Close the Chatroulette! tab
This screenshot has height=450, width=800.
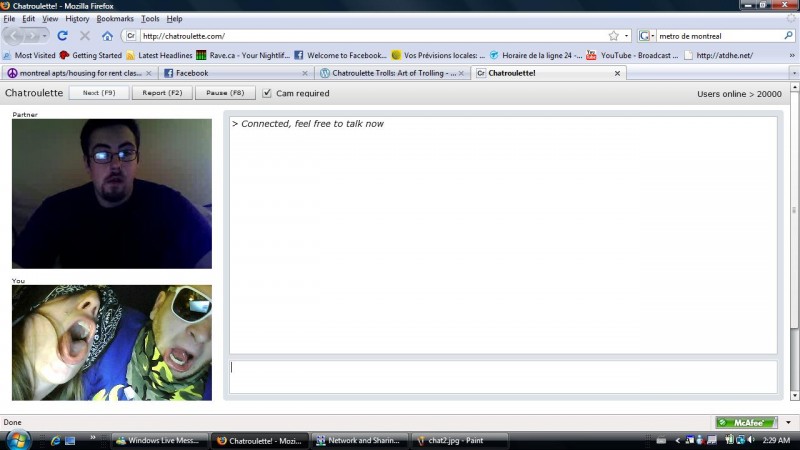(x=617, y=73)
